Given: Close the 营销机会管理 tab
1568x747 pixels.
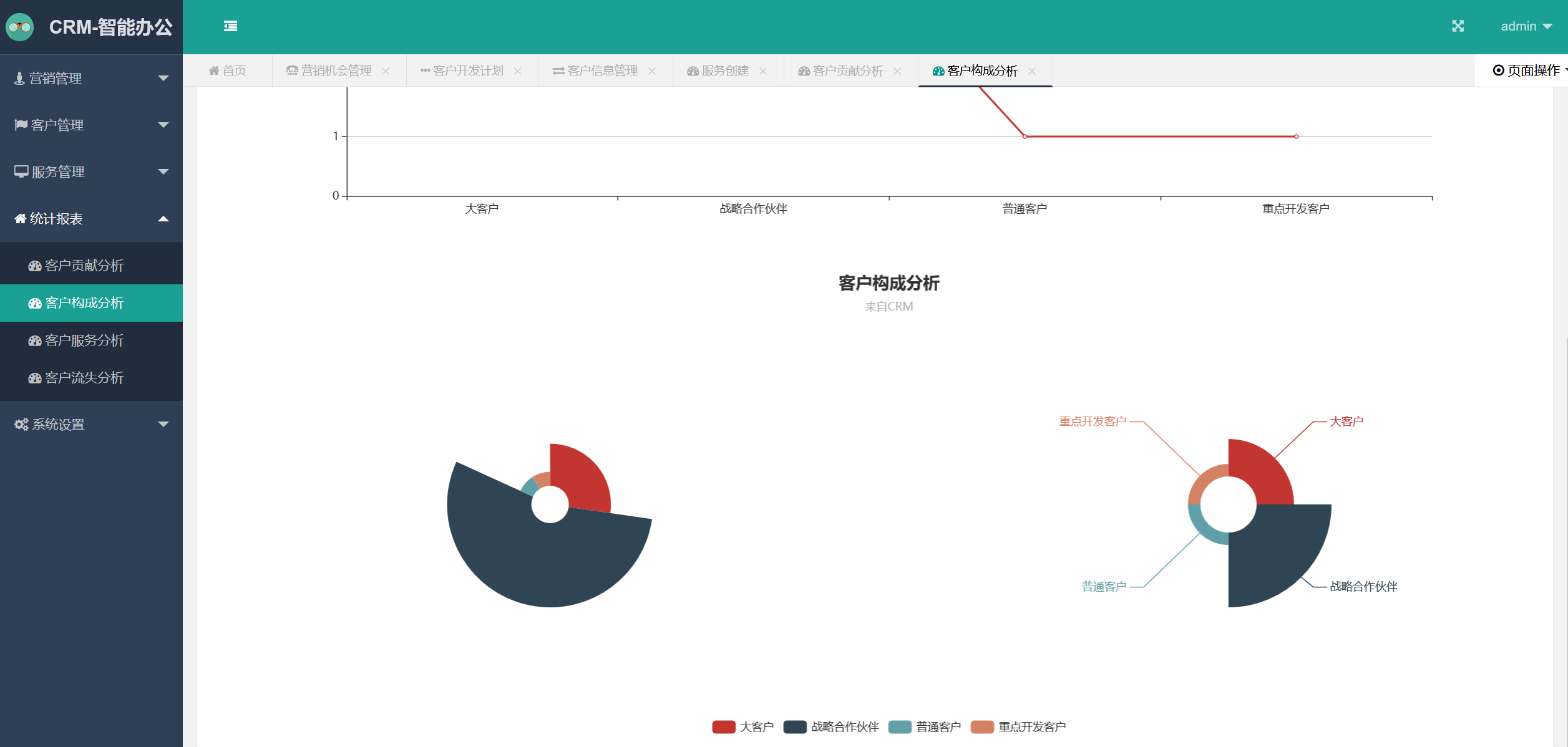Looking at the screenshot, I should point(386,71).
